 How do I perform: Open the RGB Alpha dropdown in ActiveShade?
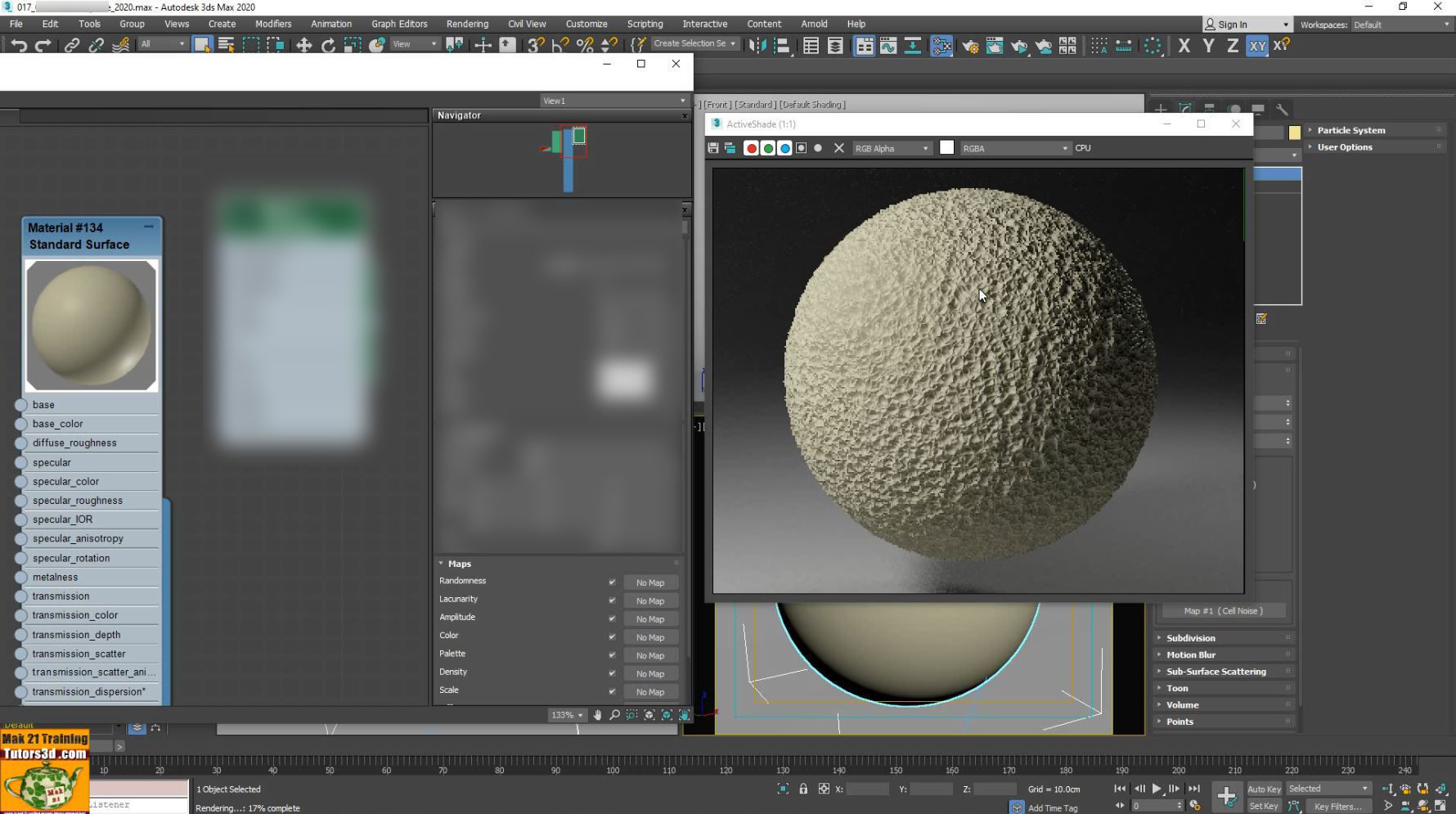pos(892,148)
